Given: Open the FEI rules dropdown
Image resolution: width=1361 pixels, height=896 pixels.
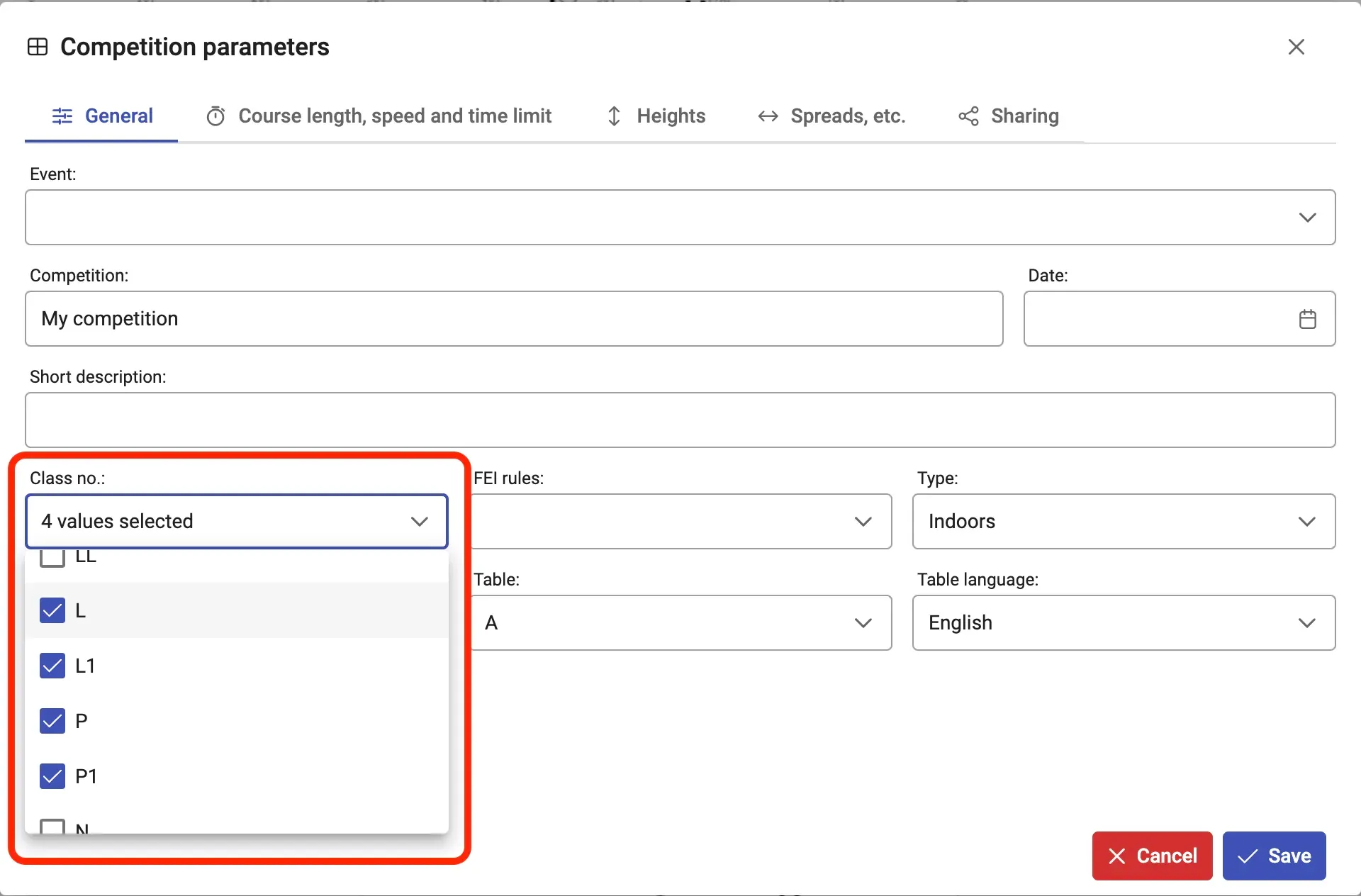Looking at the screenshot, I should 680,522.
